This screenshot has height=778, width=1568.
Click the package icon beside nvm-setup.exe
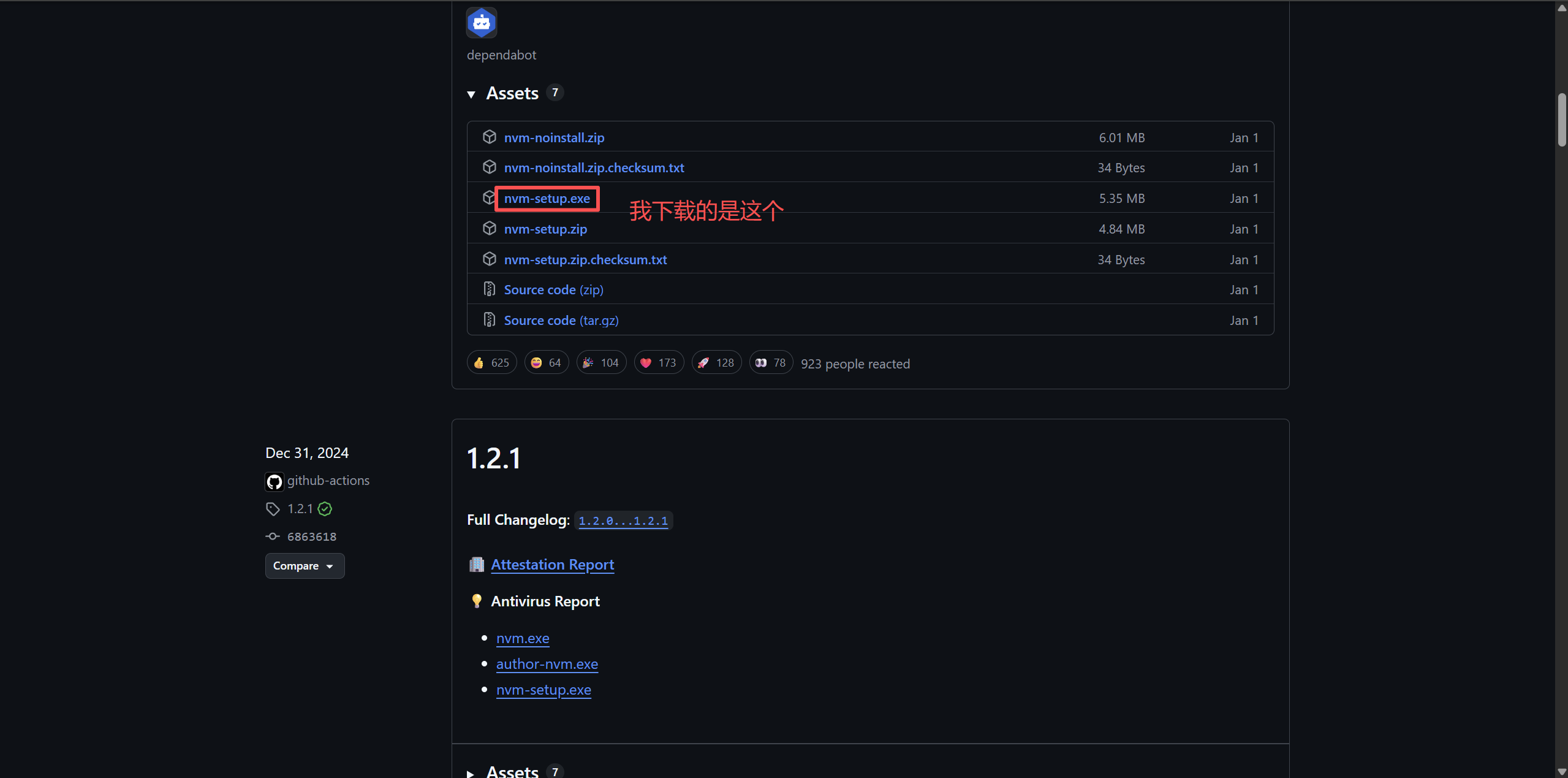click(x=489, y=197)
